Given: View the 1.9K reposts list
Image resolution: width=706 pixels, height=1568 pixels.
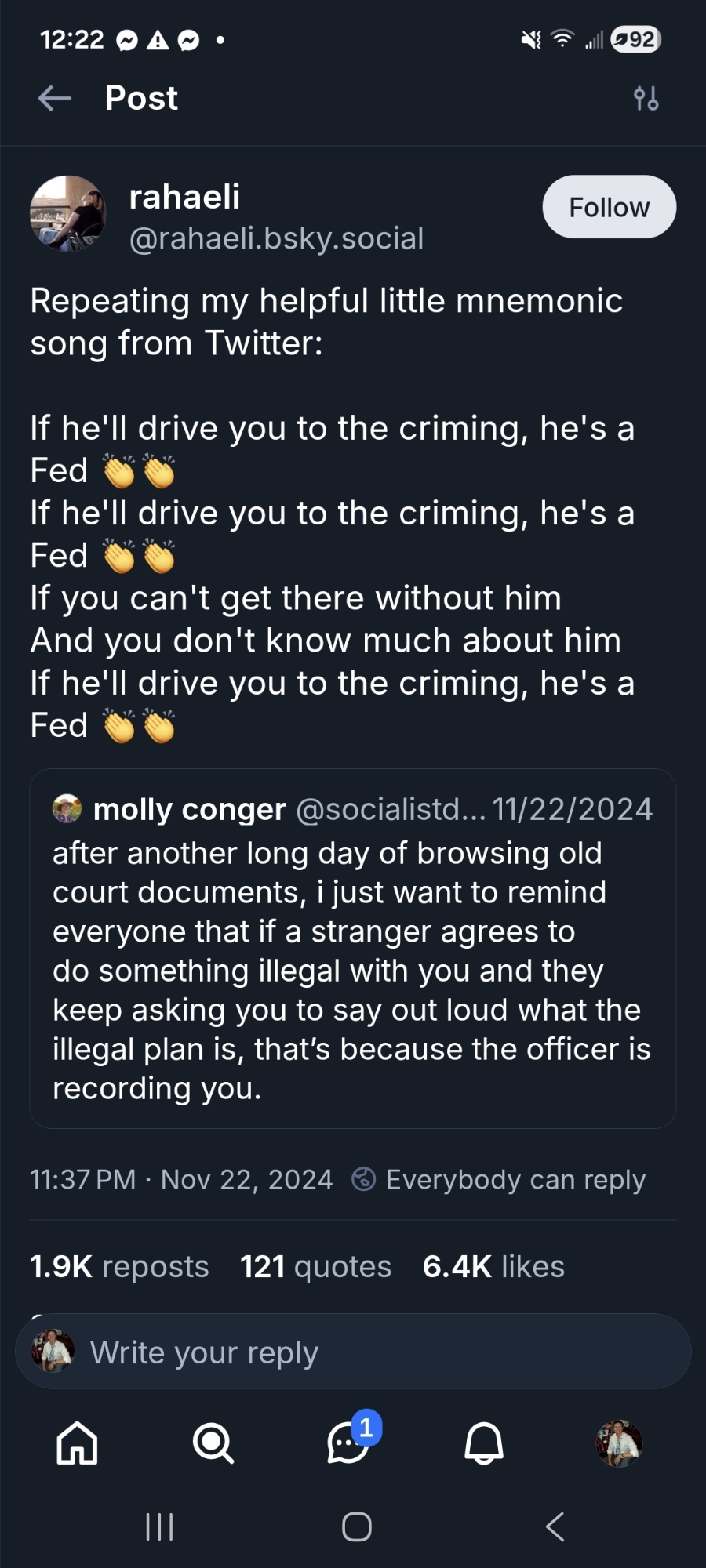Looking at the screenshot, I should point(119,1267).
